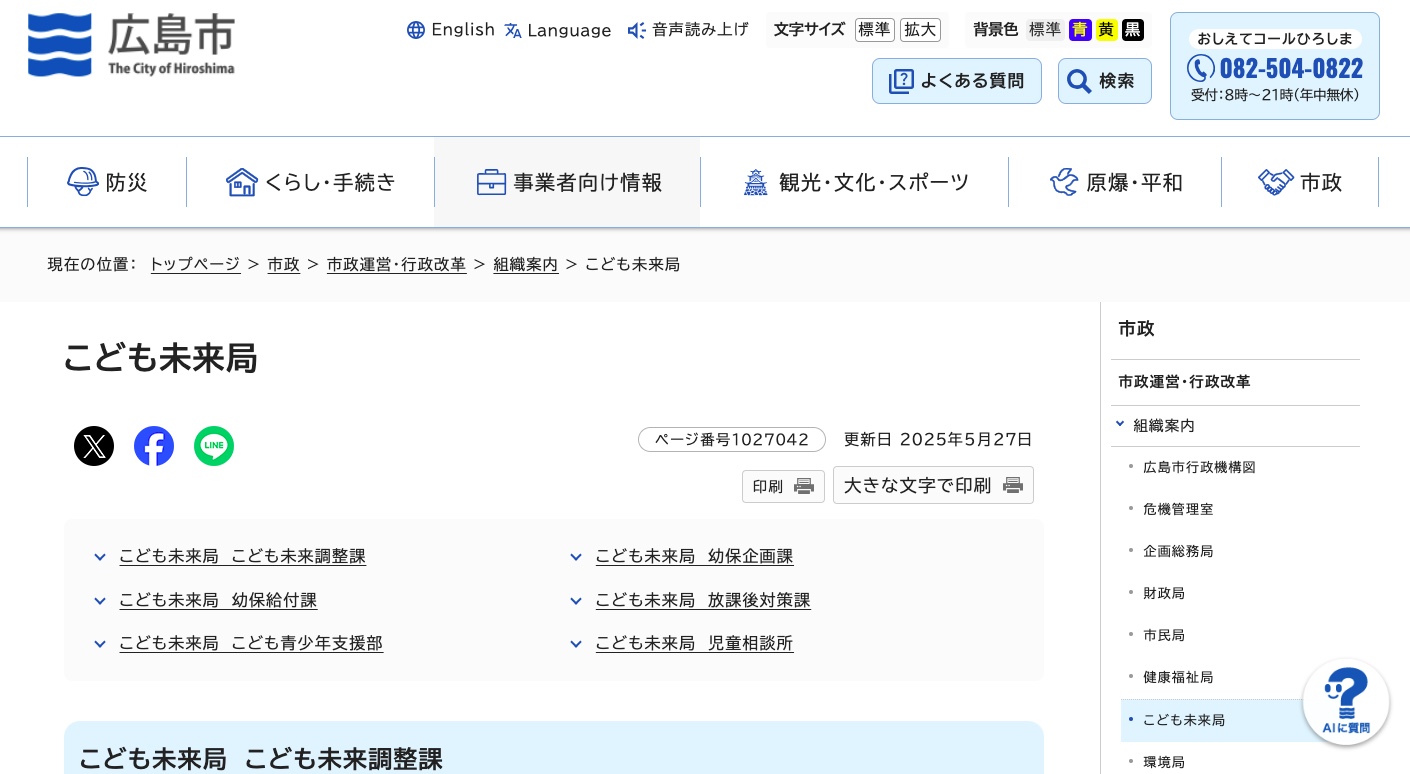Switch background color to blue (青)
The width and height of the screenshot is (1410, 774).
1080,30
